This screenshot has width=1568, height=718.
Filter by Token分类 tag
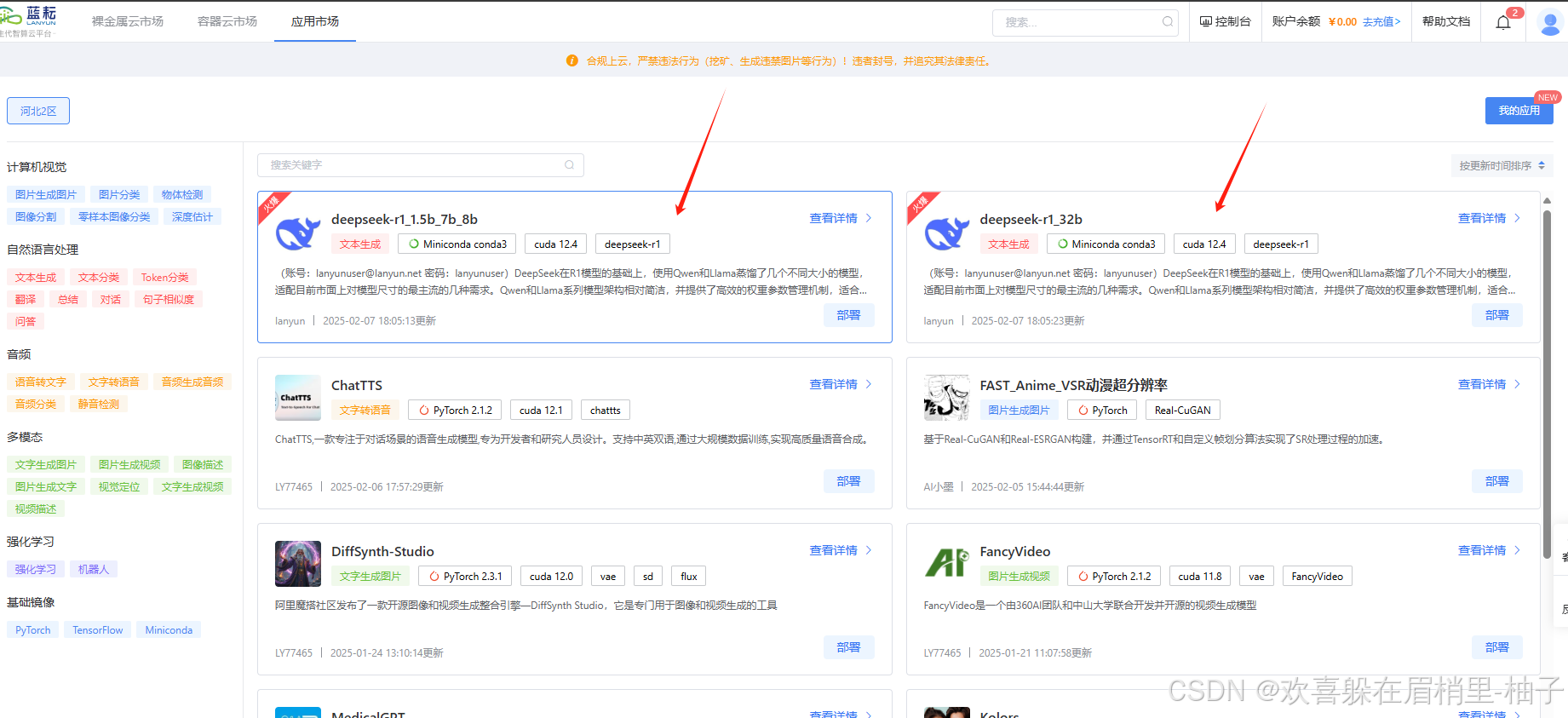tap(165, 278)
